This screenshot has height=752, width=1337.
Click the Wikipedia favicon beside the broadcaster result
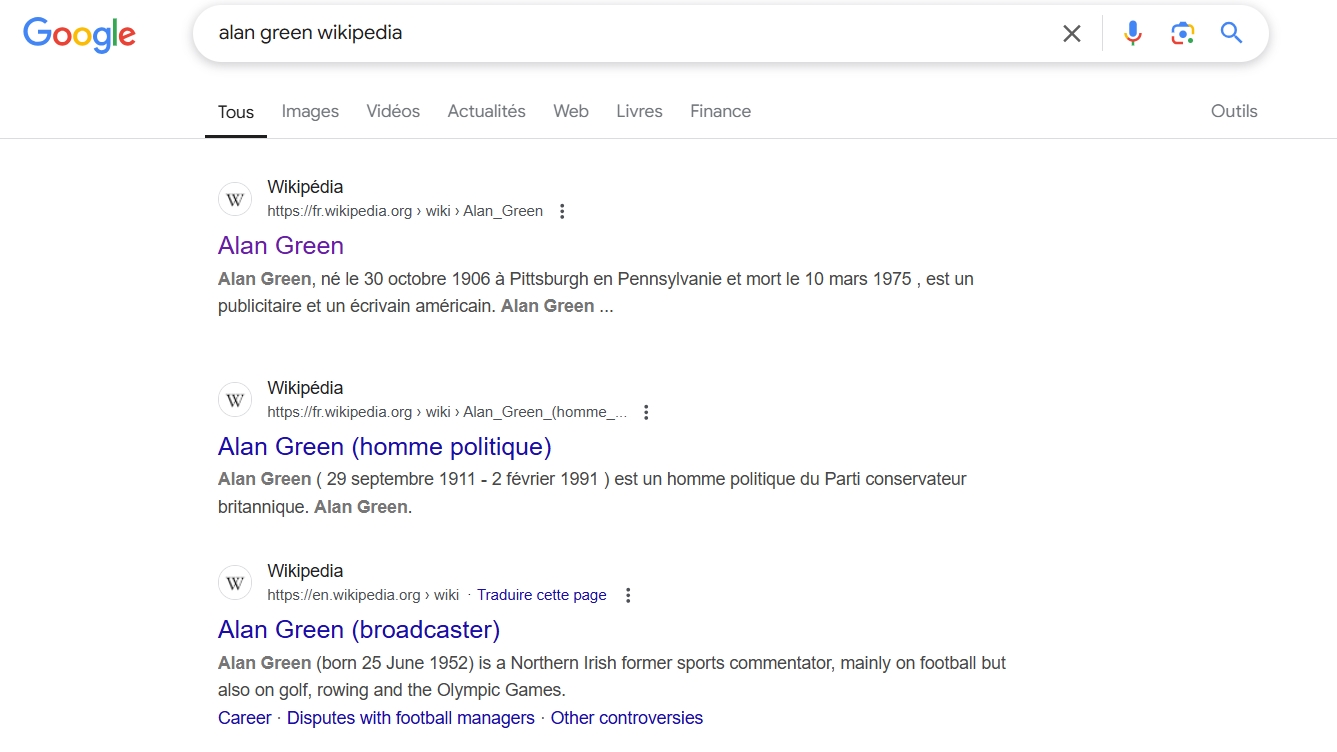click(x=235, y=583)
